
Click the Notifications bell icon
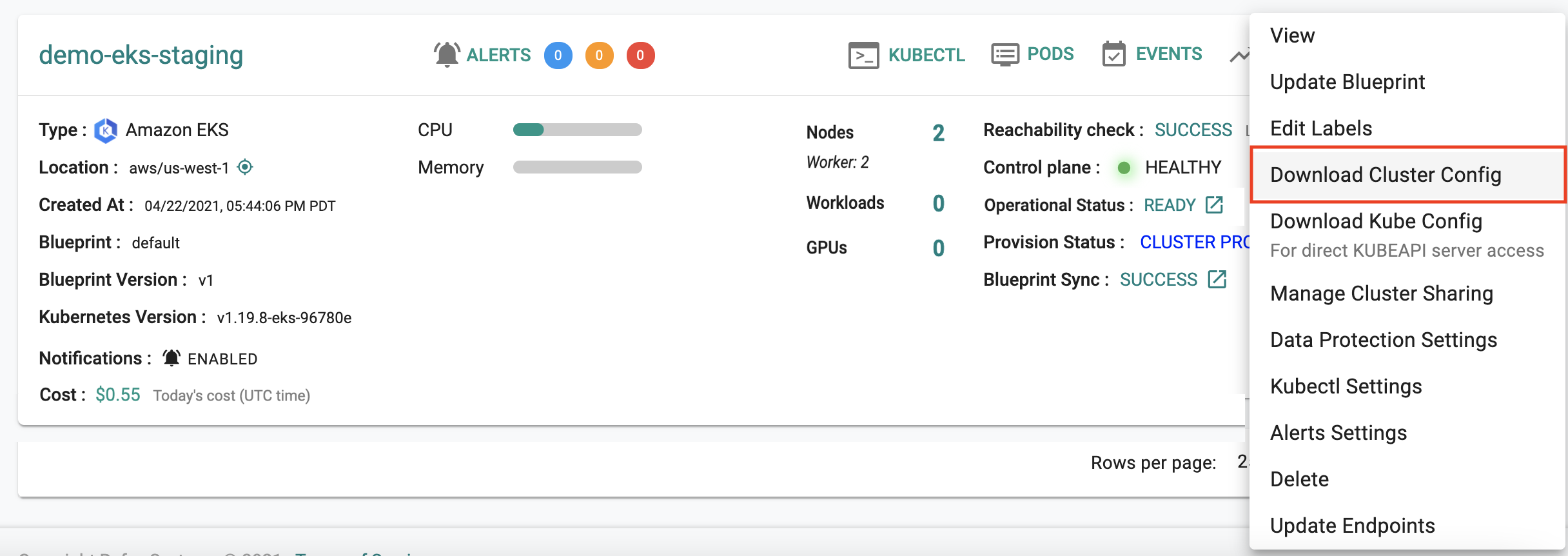click(171, 358)
